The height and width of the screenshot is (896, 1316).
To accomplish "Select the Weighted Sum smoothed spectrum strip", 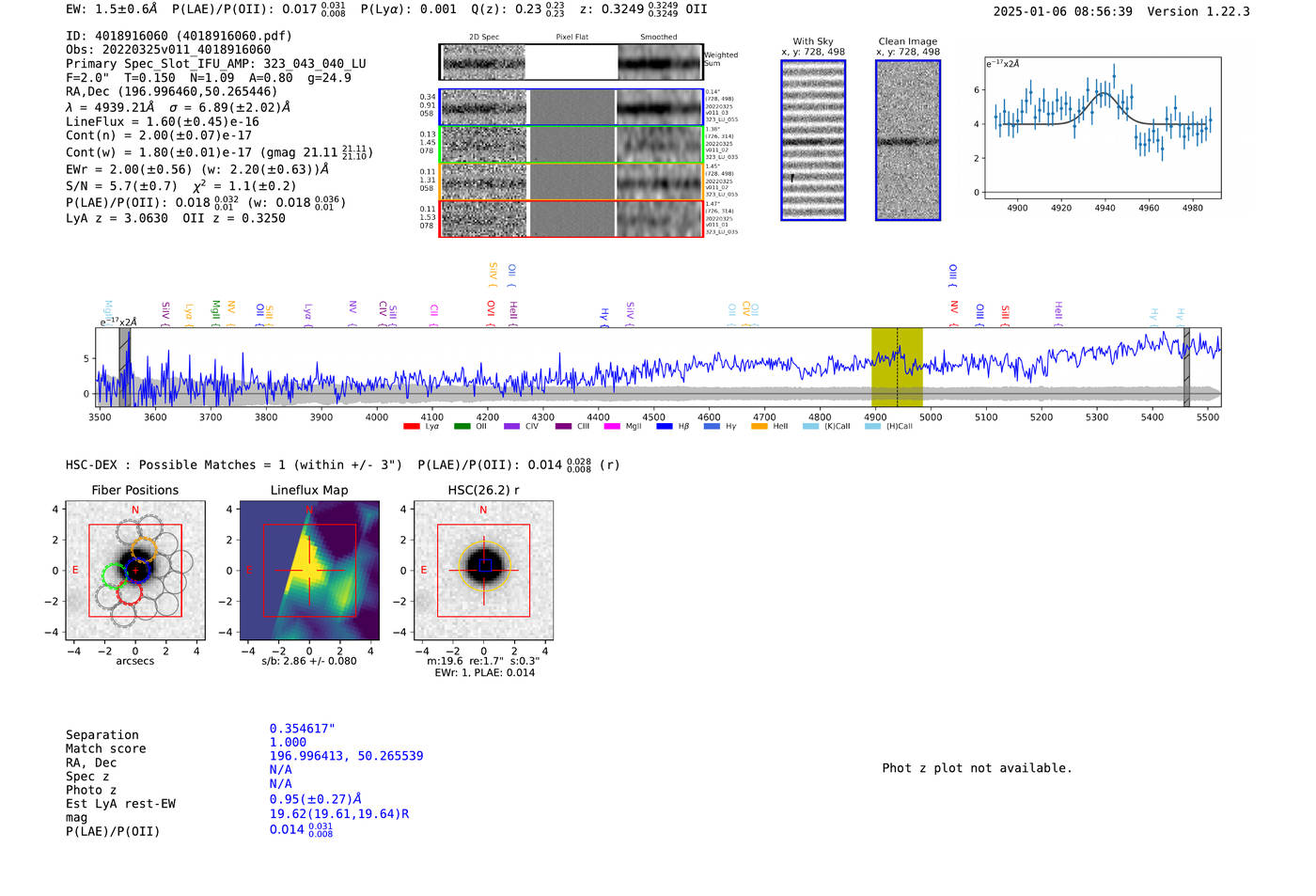I will tap(660, 62).
